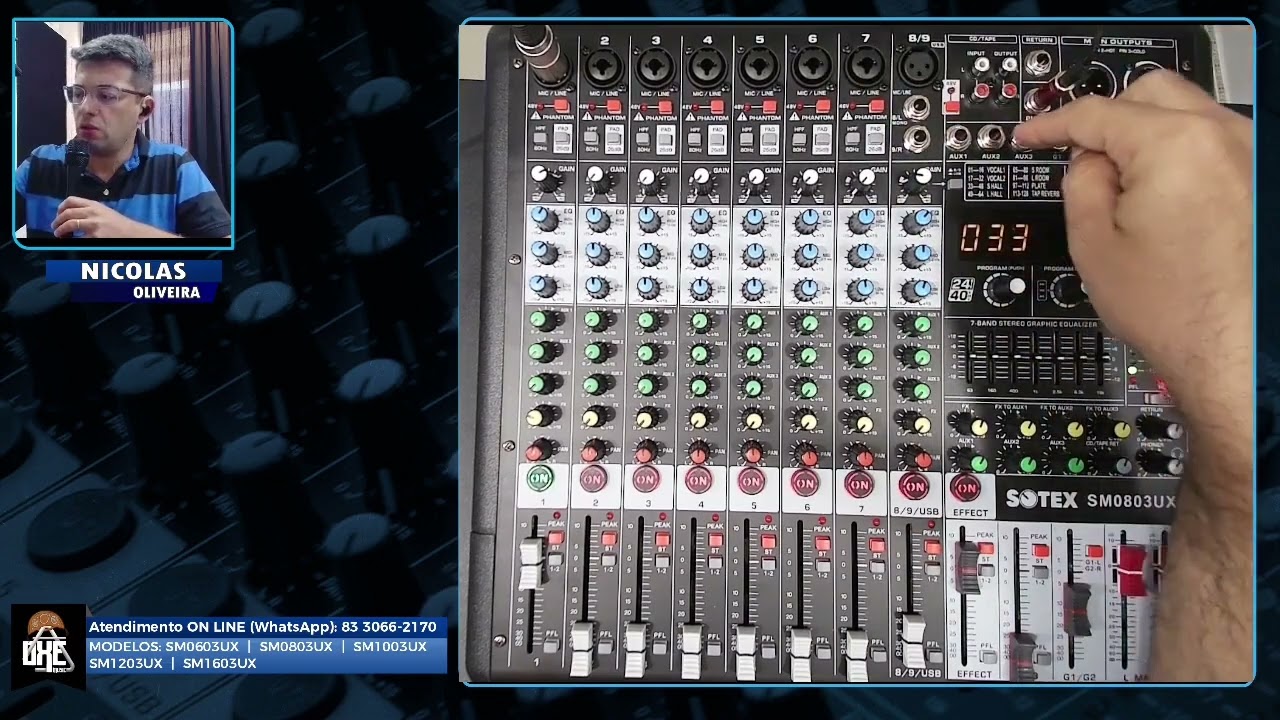Click model SM0603UX in the banner
The width and height of the screenshot is (1280, 720).
(202, 647)
